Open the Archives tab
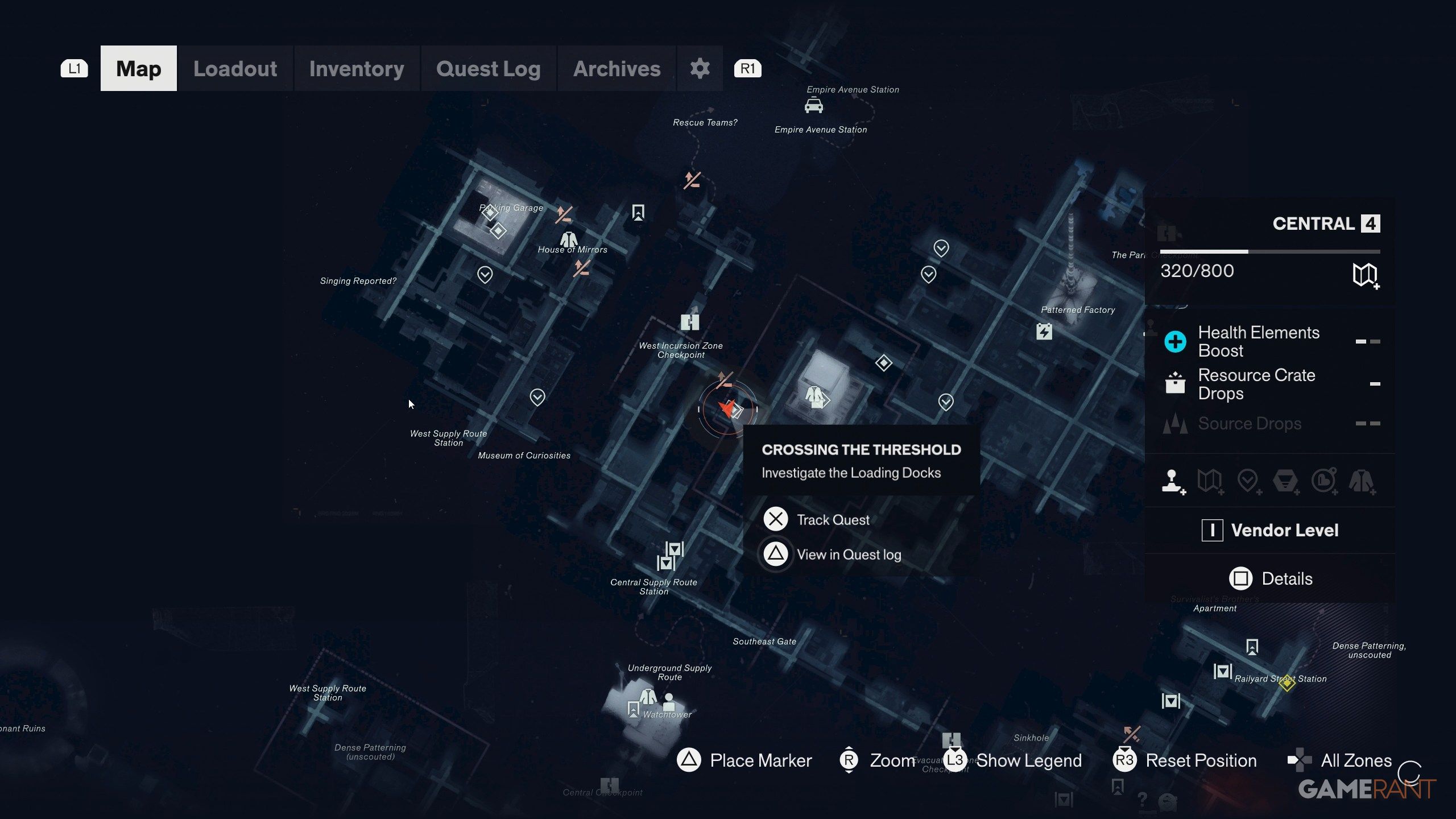The width and height of the screenshot is (1456, 819). click(x=617, y=68)
